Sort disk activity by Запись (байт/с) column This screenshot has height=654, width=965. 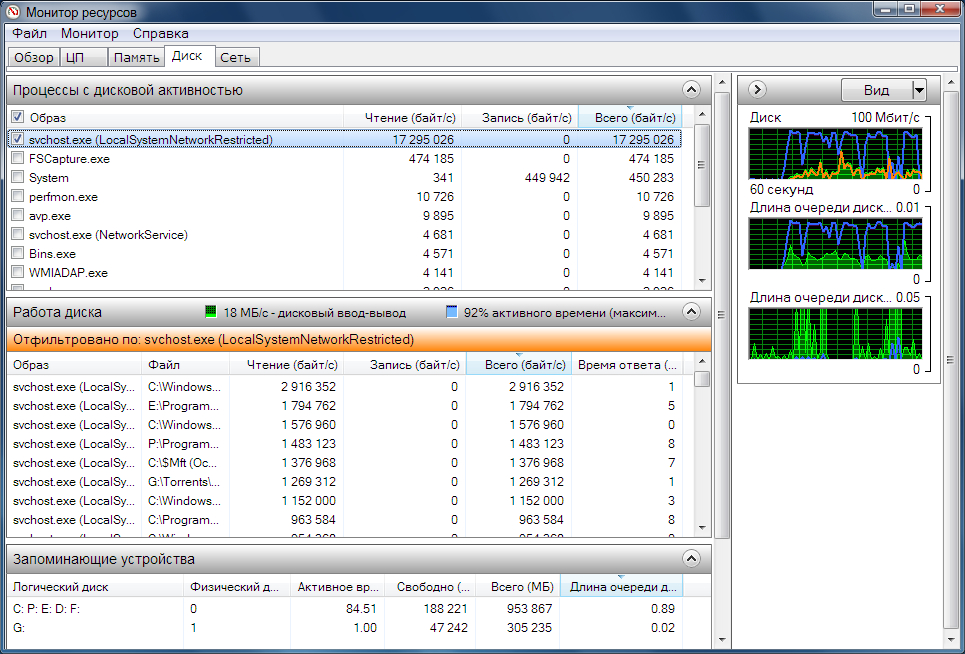(x=404, y=365)
